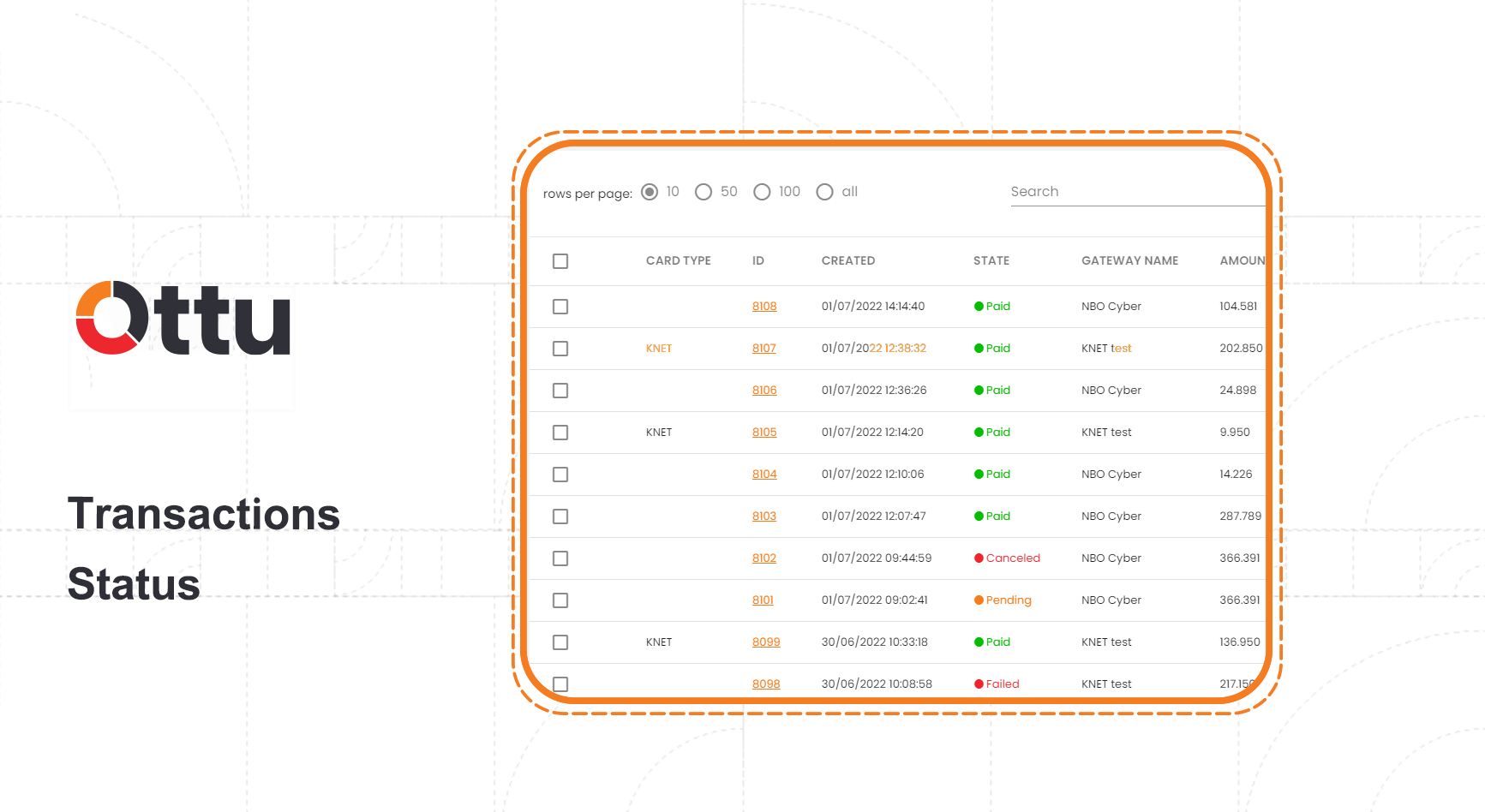Select the all rows per page option
This screenshot has height=812, width=1485.
pos(824,191)
